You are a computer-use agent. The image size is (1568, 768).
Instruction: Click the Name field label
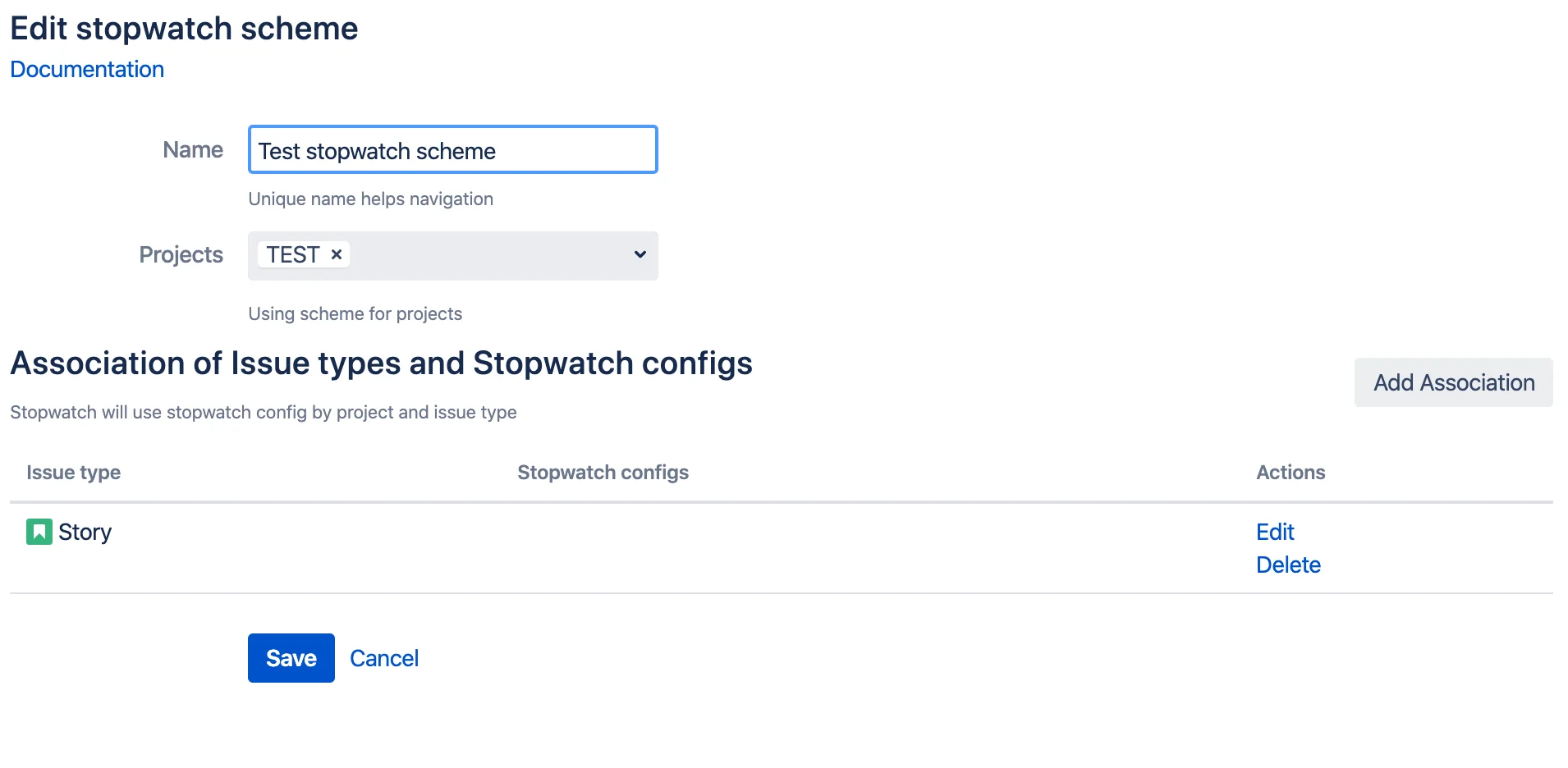click(x=193, y=150)
